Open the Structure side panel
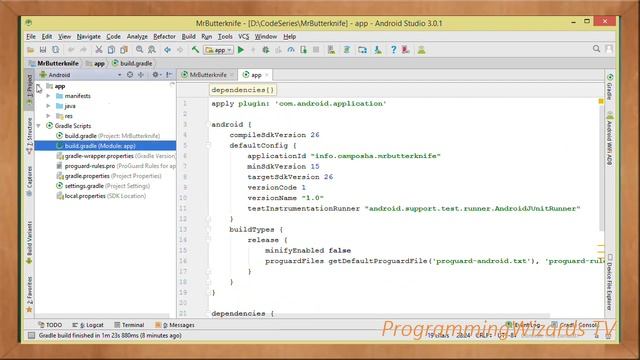Viewport: 640px width, 360px height. [29, 136]
